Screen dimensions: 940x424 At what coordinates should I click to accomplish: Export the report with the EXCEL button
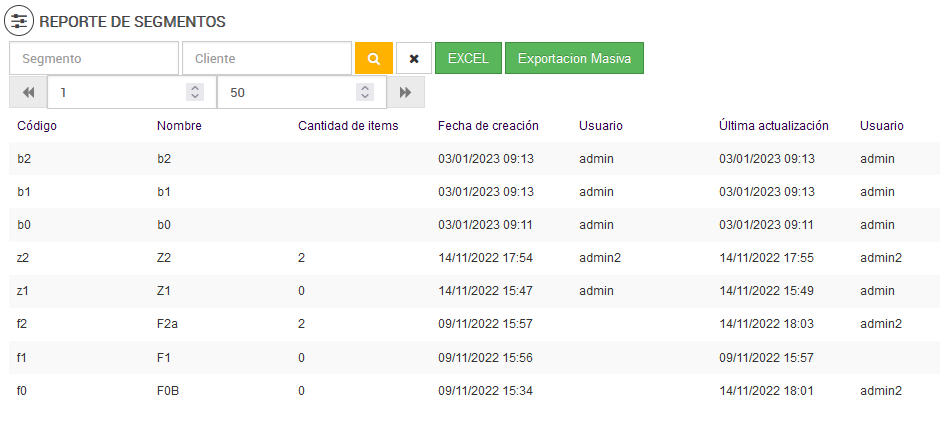468,58
